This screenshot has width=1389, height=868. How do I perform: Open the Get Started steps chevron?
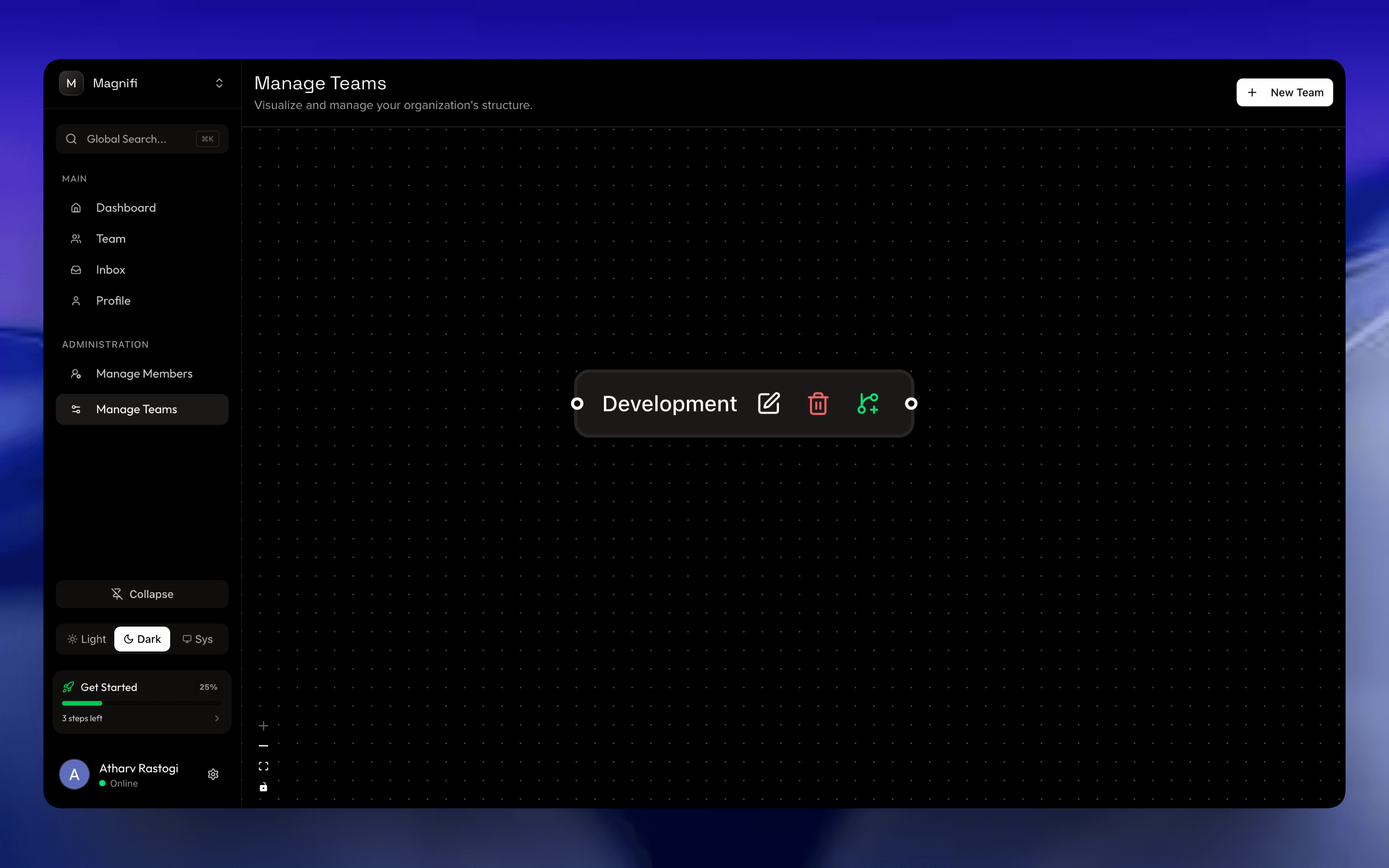(217, 718)
